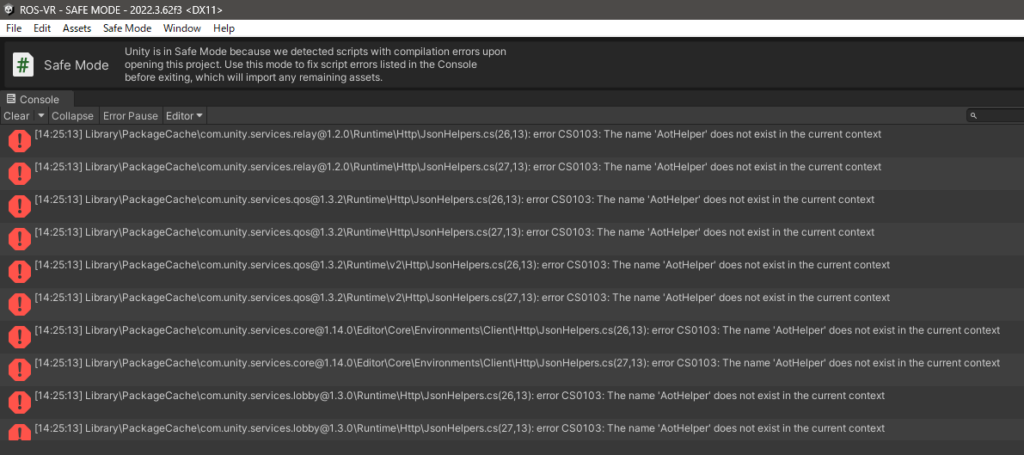The height and width of the screenshot is (455, 1024).
Task: Click the Console tab icon
Action: 11,99
